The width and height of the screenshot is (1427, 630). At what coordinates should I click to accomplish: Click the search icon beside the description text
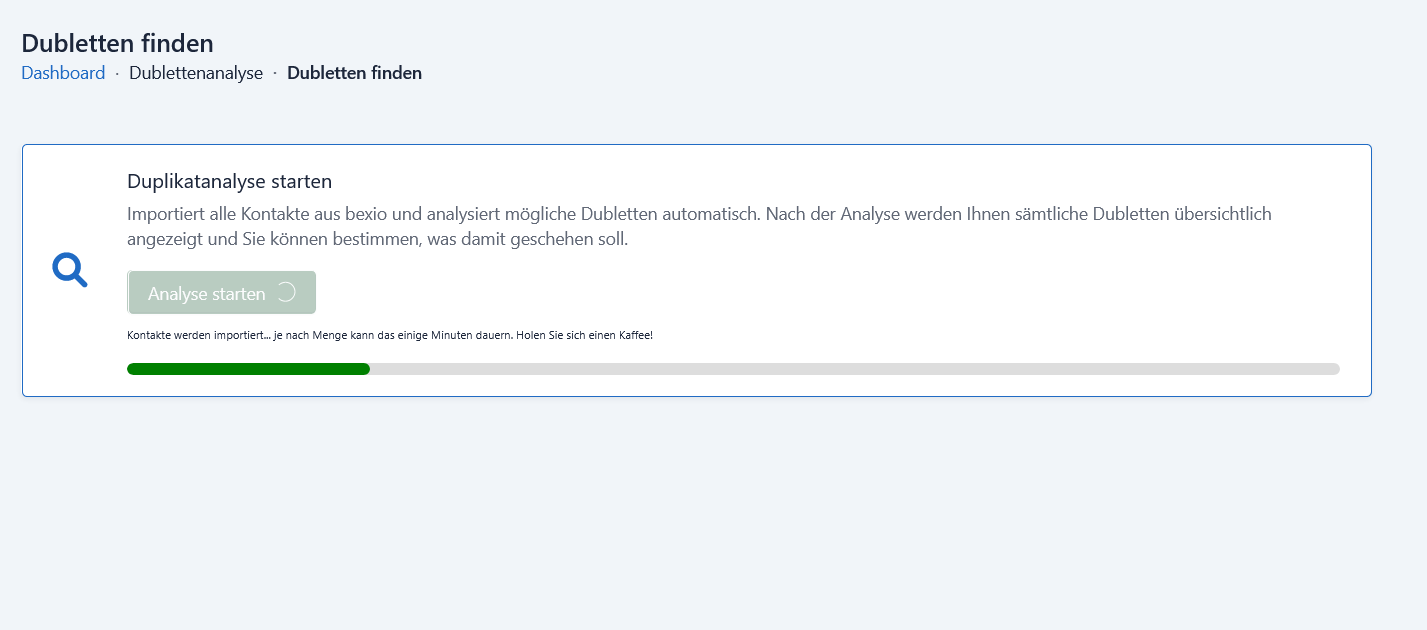coord(68,269)
